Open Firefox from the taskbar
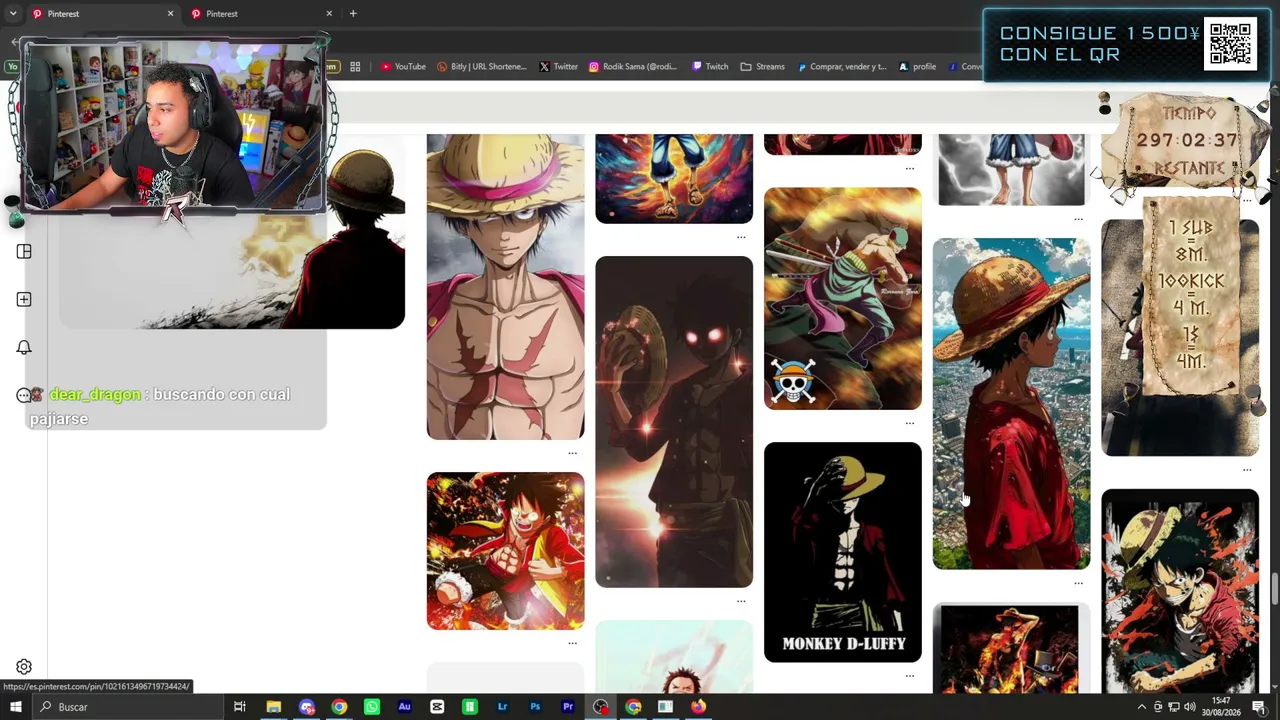This screenshot has width=1280, height=720. pos(698,707)
